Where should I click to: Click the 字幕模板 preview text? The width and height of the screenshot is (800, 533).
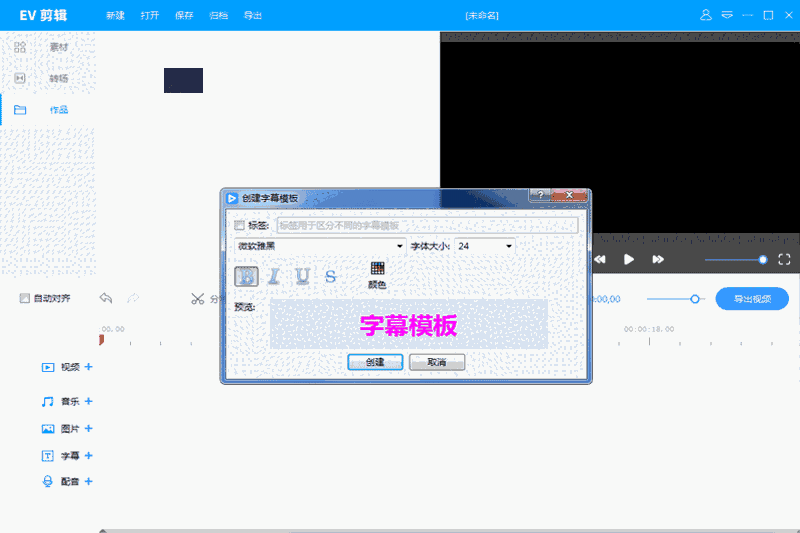tap(408, 325)
